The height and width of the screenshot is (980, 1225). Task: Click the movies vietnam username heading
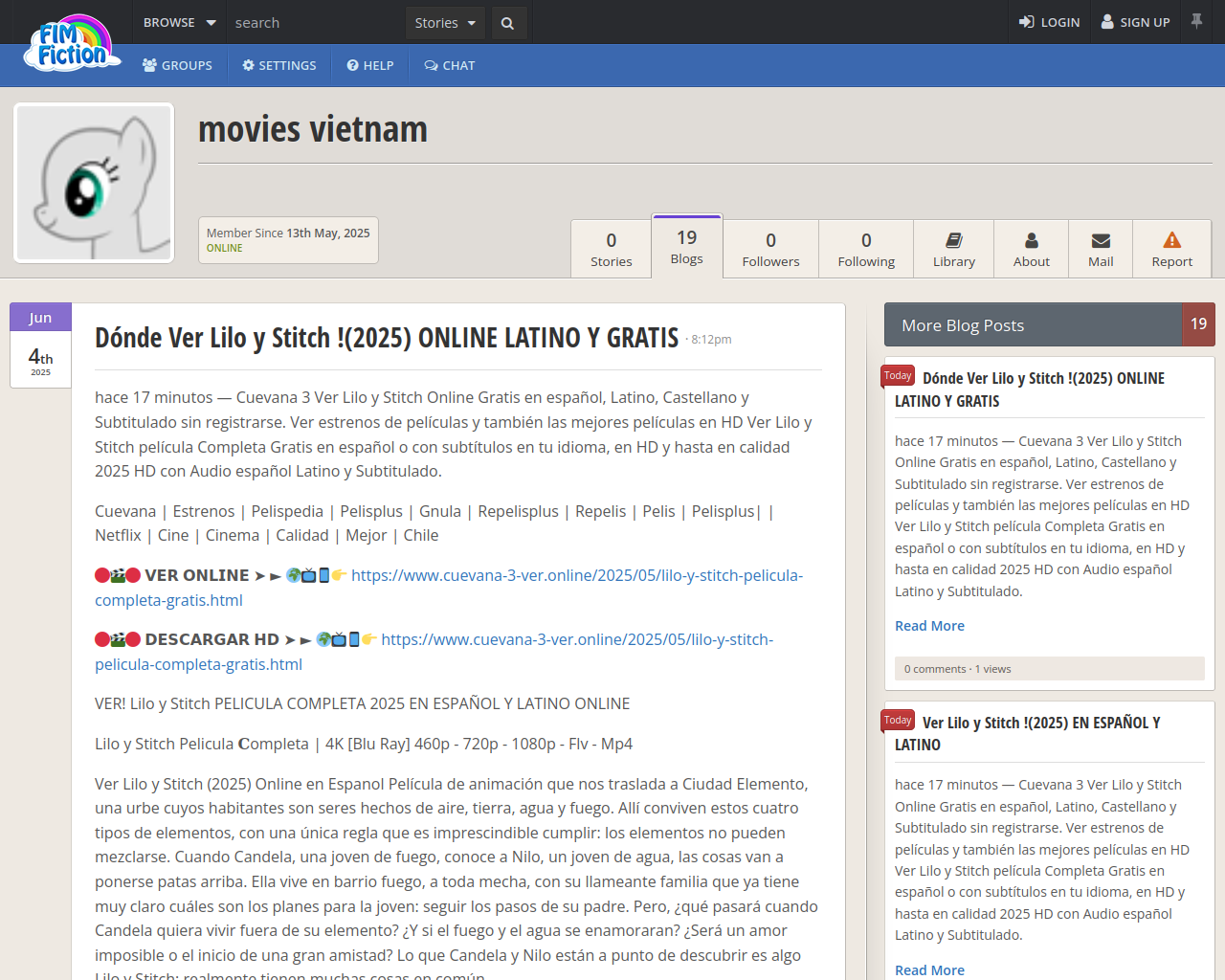click(x=313, y=129)
